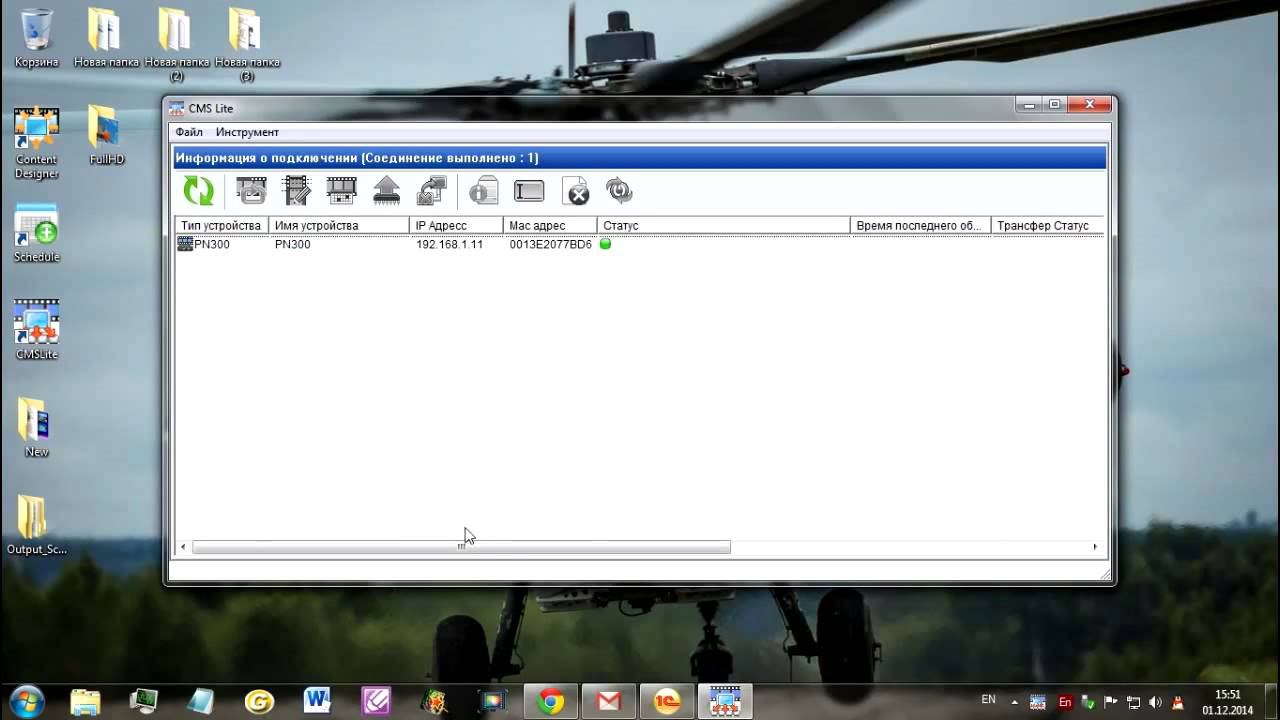
Task: Click the green status indicator of PN300
Action: [x=605, y=244]
